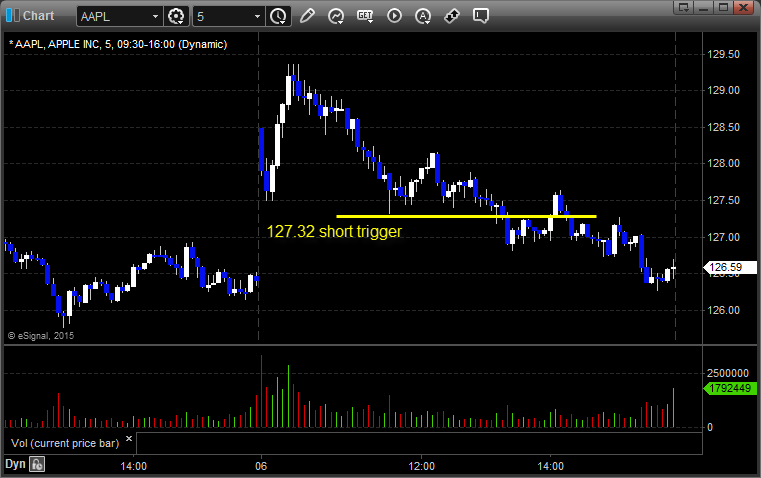The width and height of the screenshot is (761, 478).
Task: Click the Dyn label at bottom left
Action: [x=15, y=464]
